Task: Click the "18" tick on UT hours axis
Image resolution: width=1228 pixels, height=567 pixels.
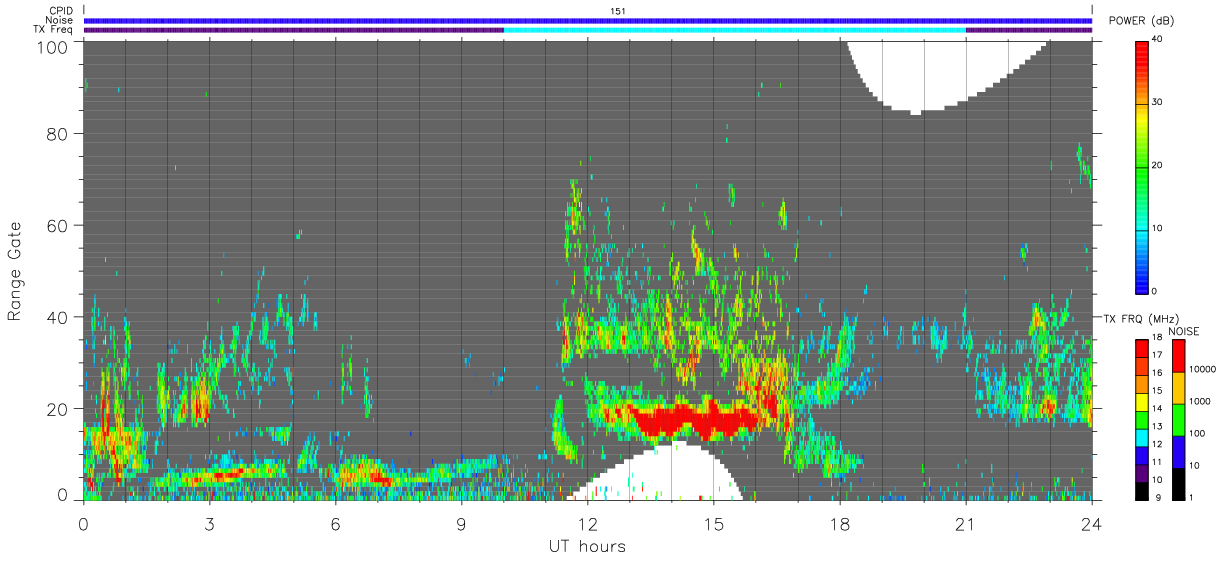Action: click(839, 523)
